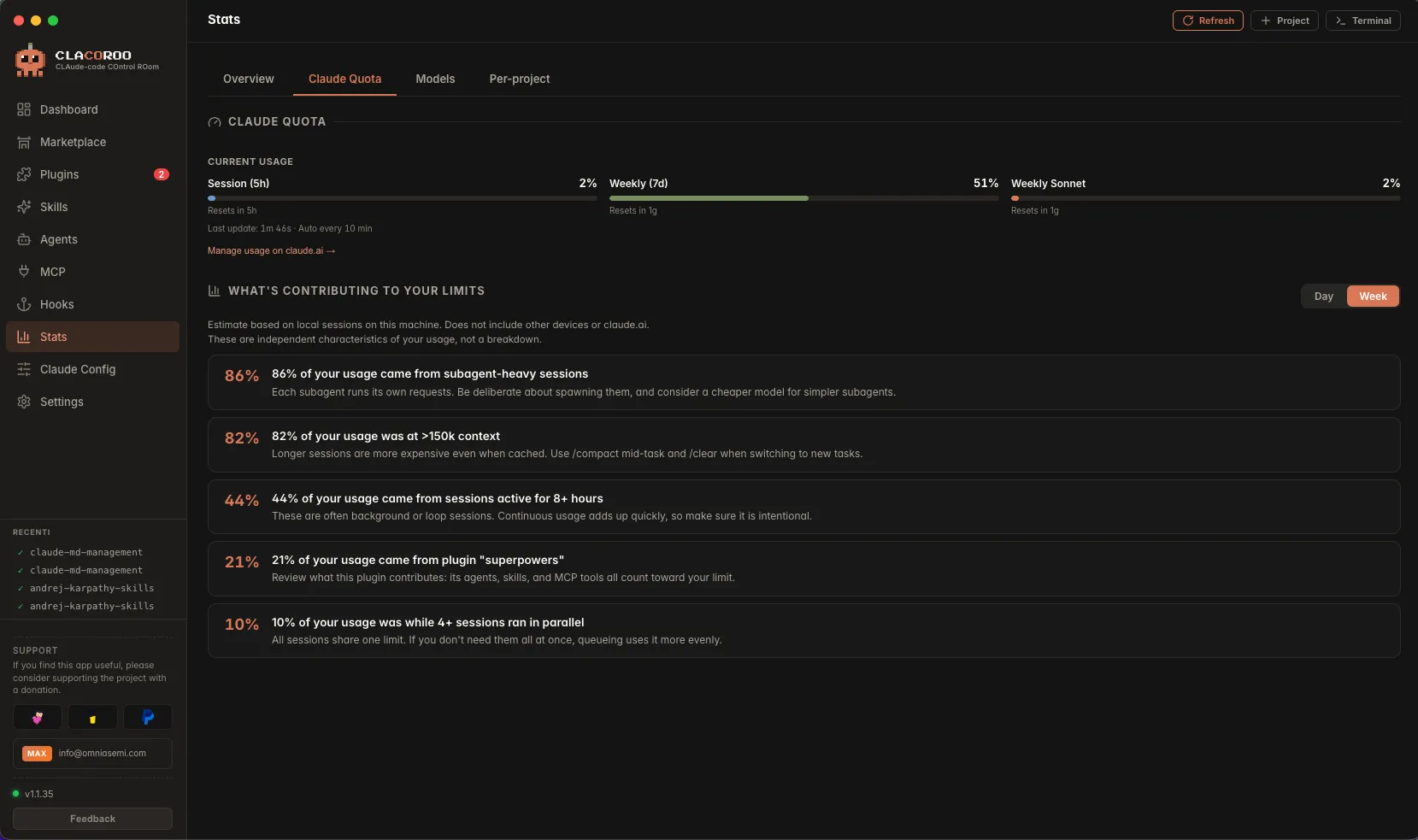
Task: Click the SUPPORT section heading
Action: pos(35,650)
